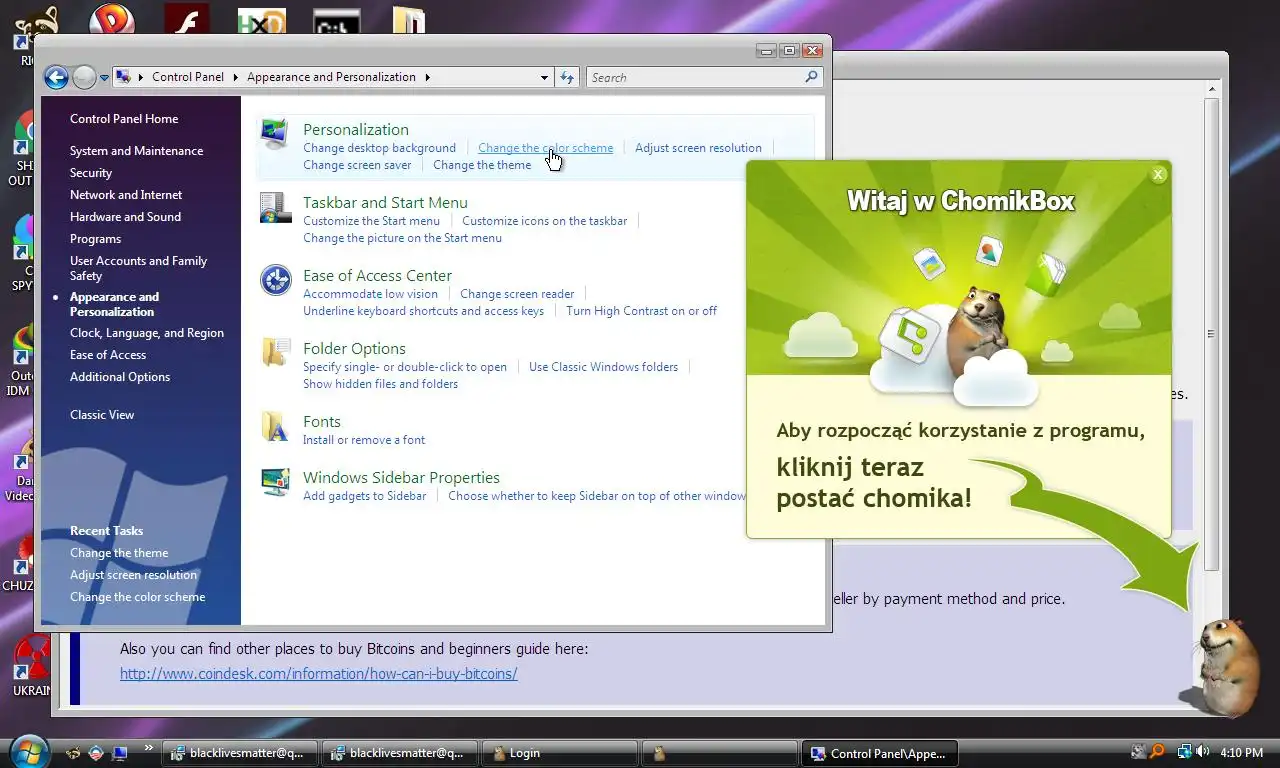Click the search magnifier icon
This screenshot has width=1280, height=768.
point(811,76)
